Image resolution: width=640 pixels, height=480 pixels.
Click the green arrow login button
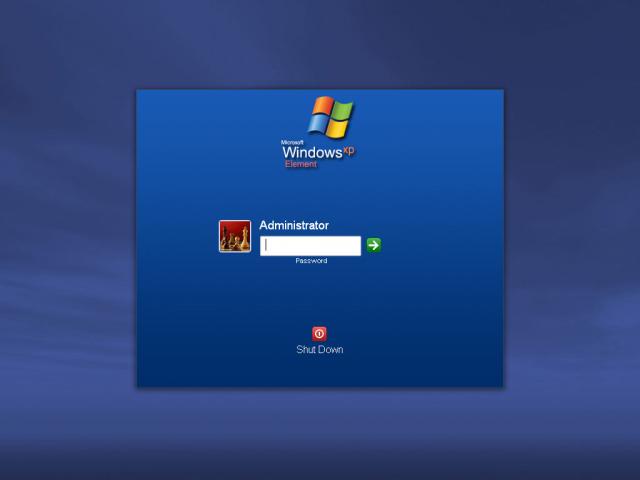click(373, 245)
